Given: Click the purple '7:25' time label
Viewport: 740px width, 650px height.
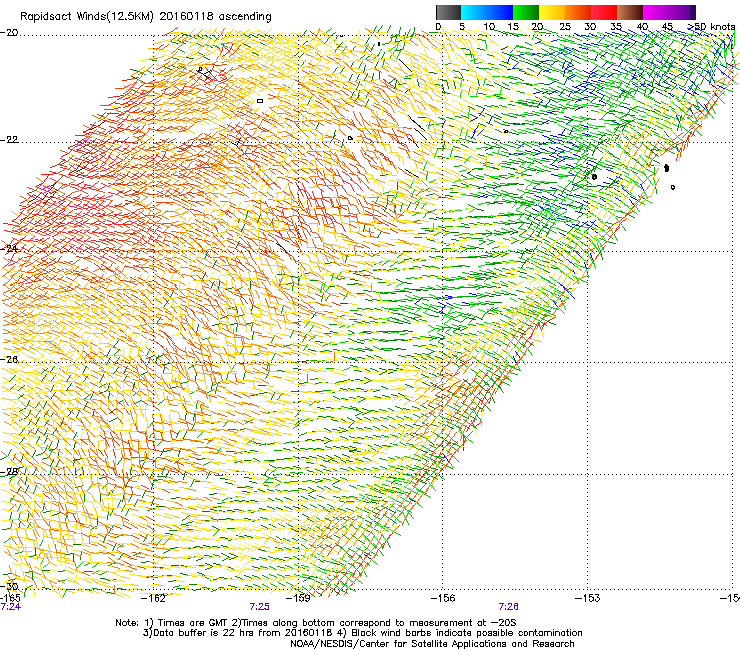Looking at the screenshot, I should pos(260,607).
